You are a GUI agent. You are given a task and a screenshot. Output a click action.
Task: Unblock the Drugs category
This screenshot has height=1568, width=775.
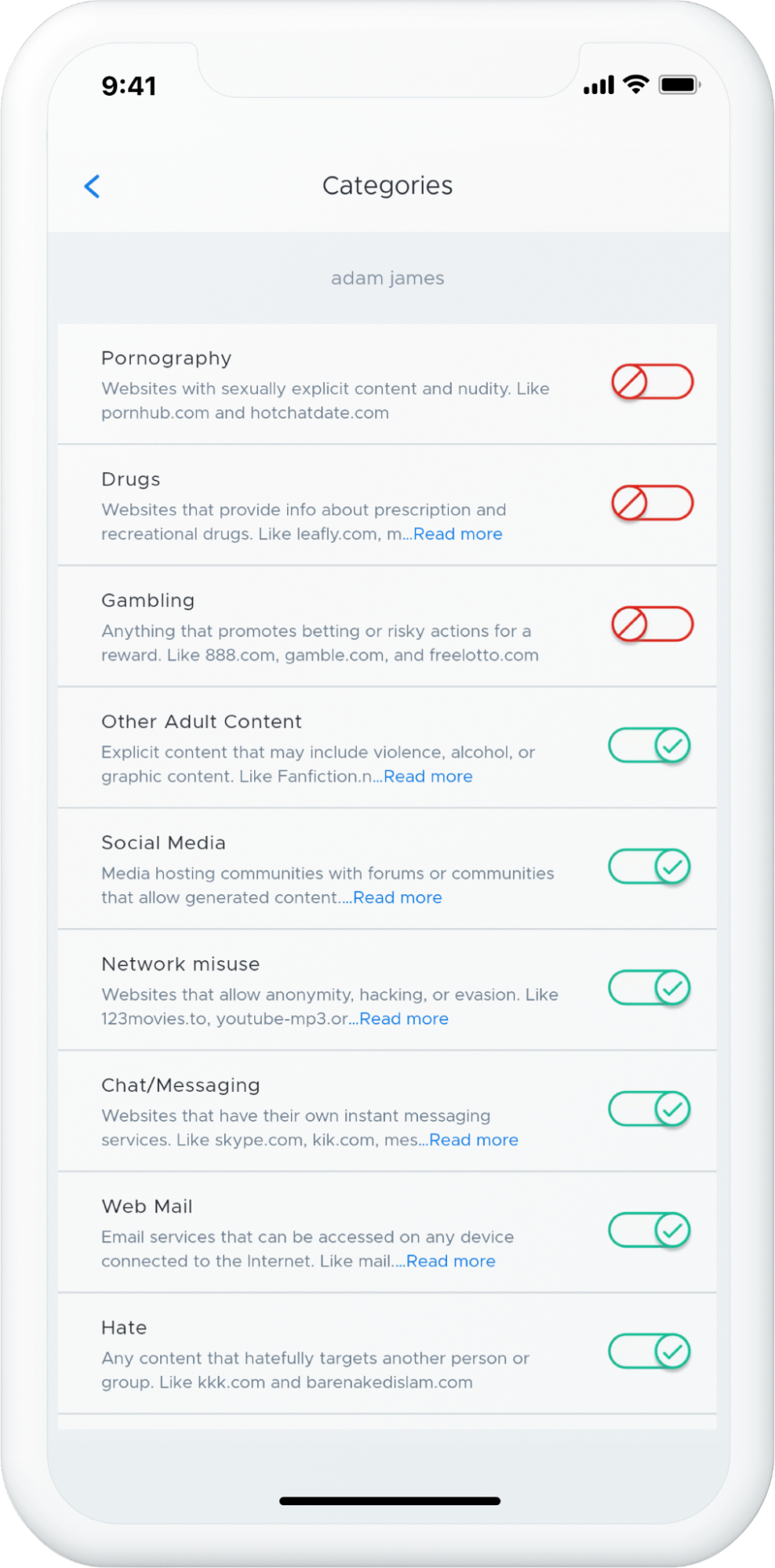click(x=650, y=503)
